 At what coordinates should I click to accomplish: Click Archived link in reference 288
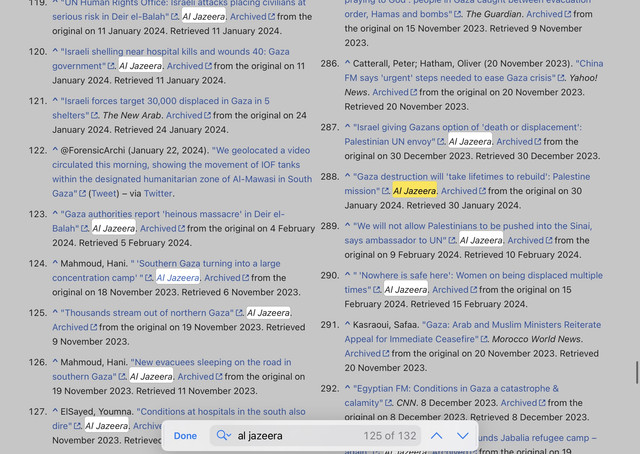click(x=463, y=191)
